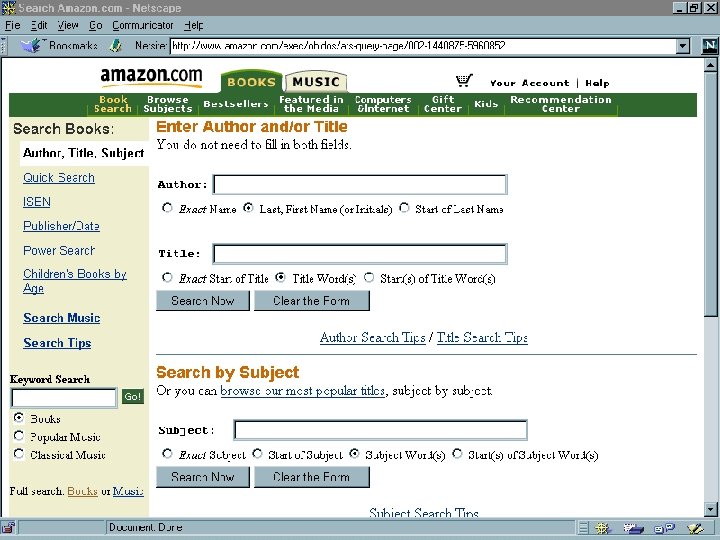The height and width of the screenshot is (540, 720).
Task: Click in the Subject text field
Action: pos(381,430)
